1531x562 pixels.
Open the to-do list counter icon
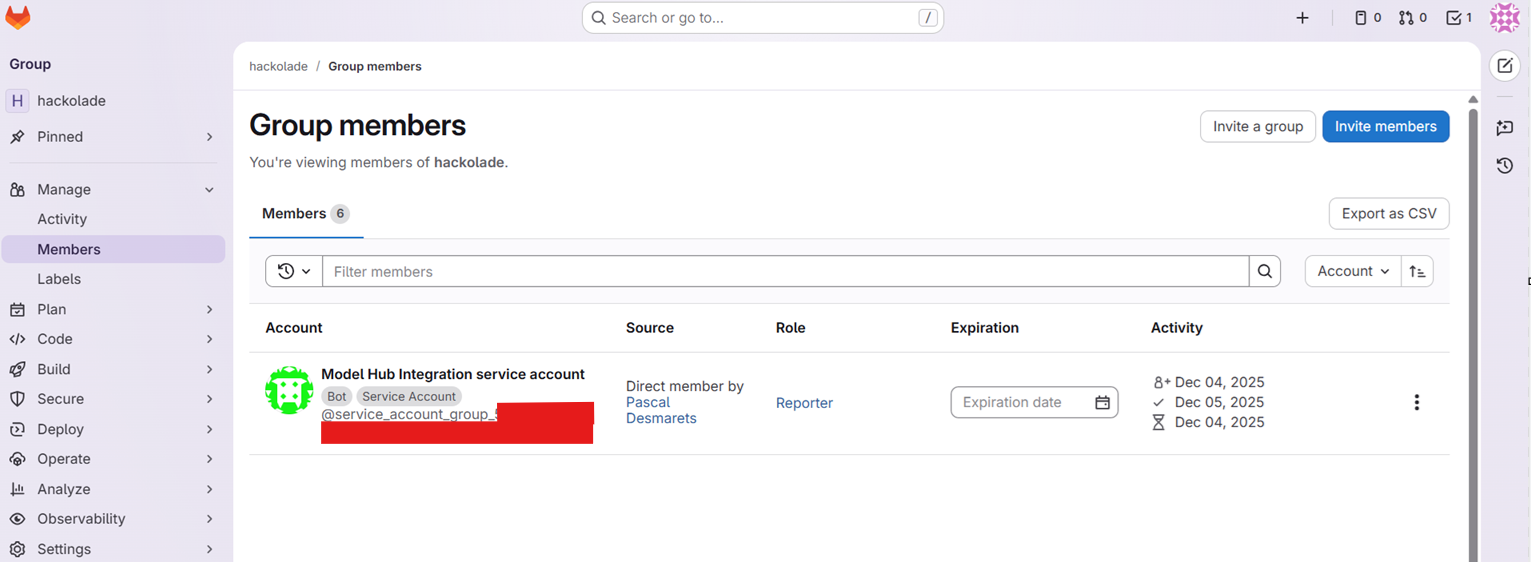click(1459, 18)
